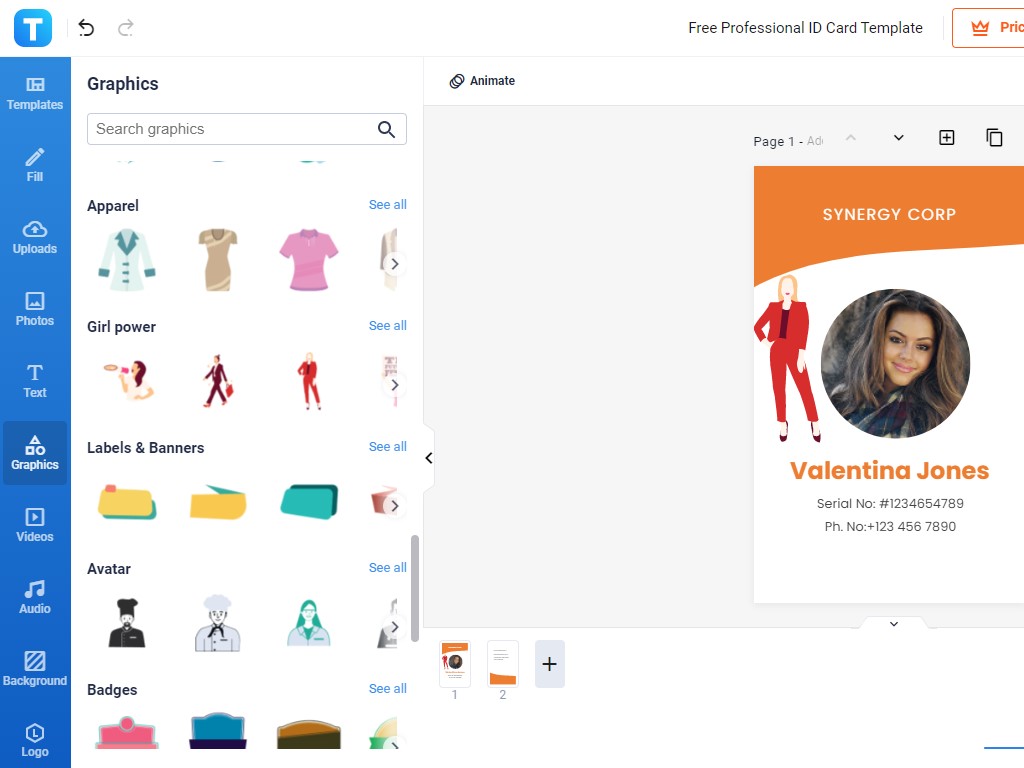Click the search magnifier icon

pos(386,129)
